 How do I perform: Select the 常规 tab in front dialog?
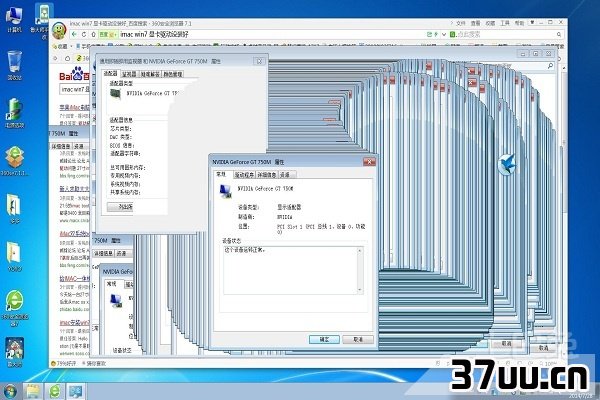tap(222, 174)
